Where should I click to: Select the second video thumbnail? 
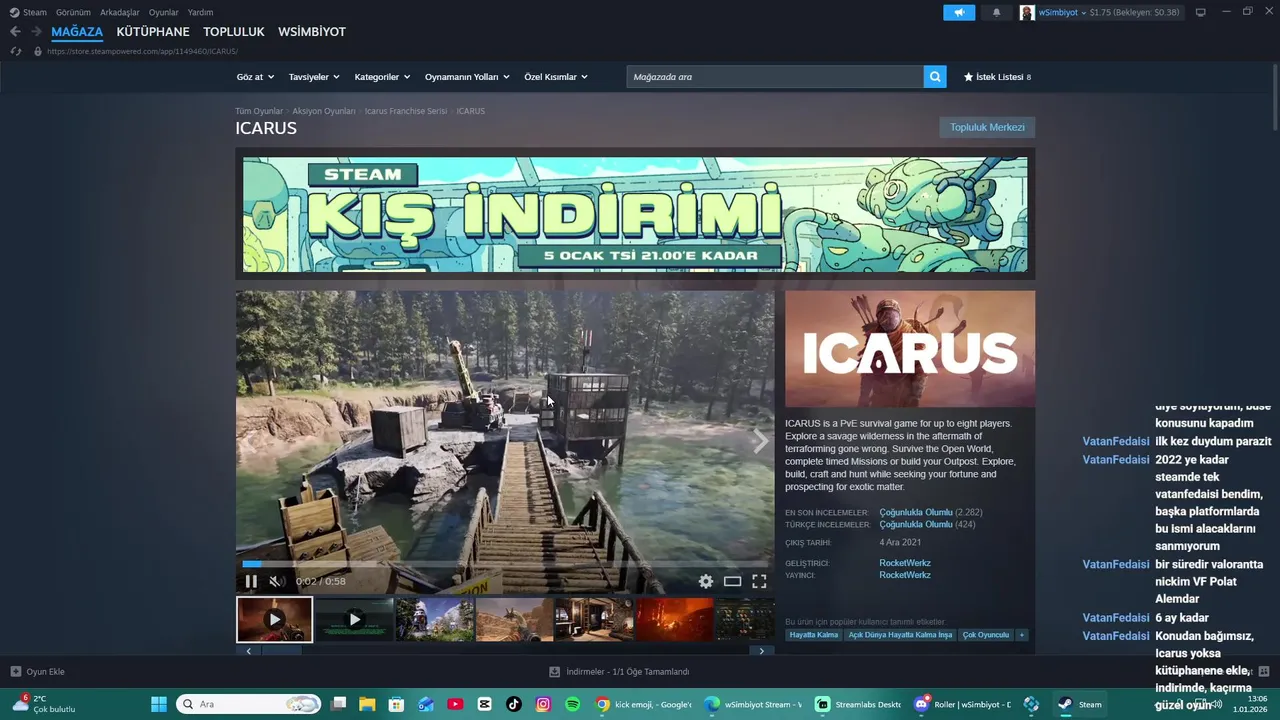coord(354,619)
